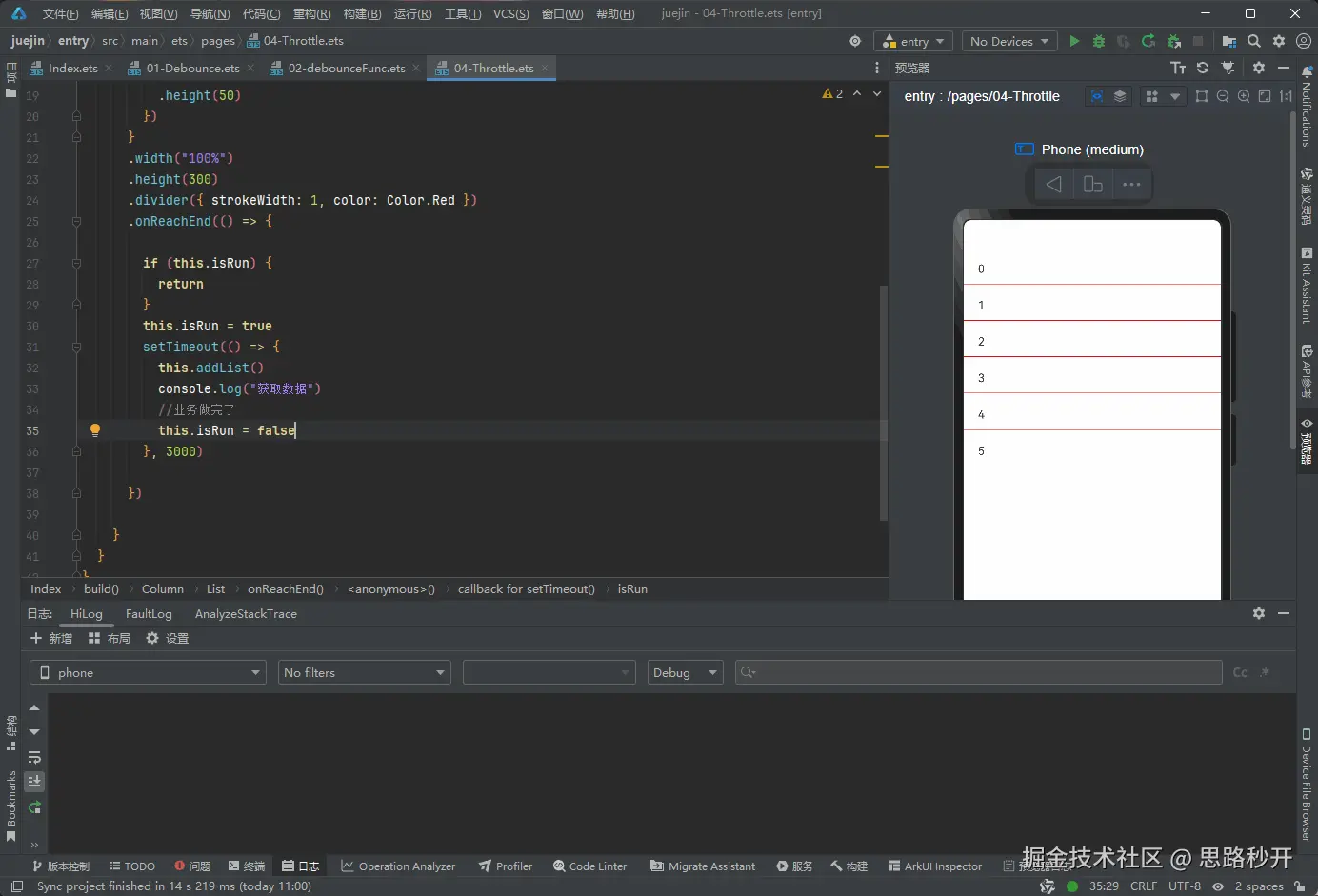Click the yellow lightbulb on line 35

(x=95, y=430)
